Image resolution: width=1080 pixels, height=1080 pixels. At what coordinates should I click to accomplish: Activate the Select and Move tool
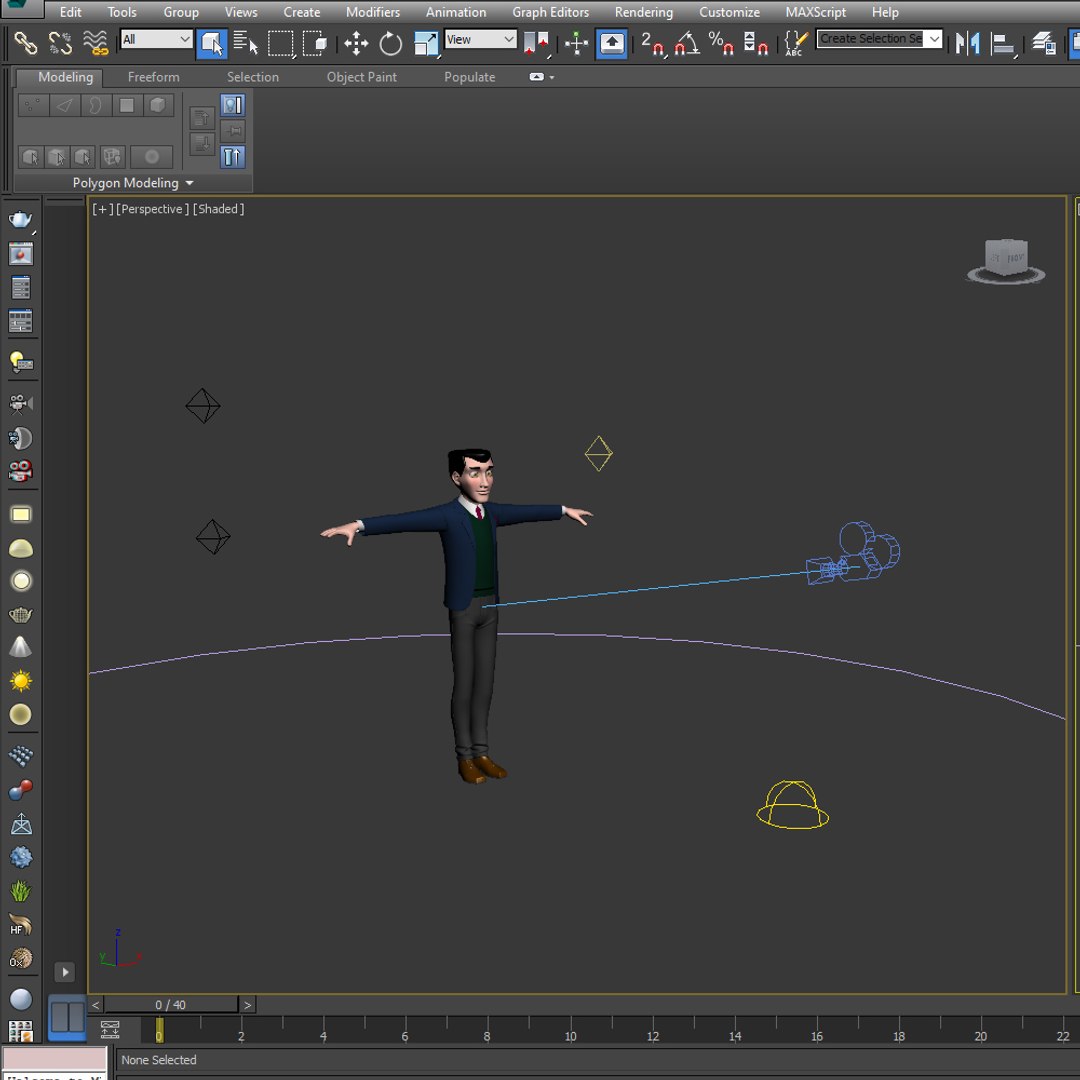click(x=356, y=43)
